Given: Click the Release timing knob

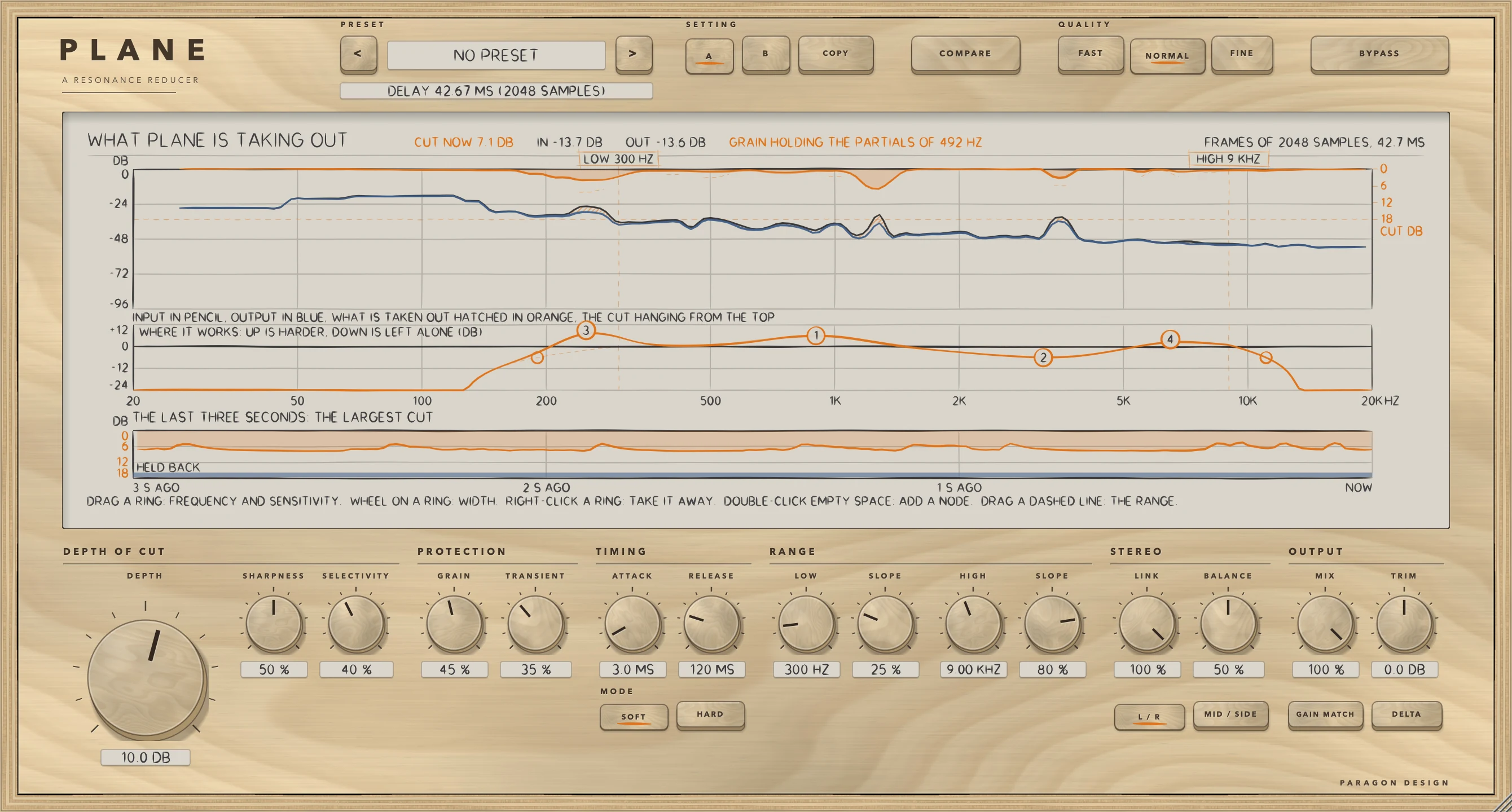Looking at the screenshot, I should point(711,624).
